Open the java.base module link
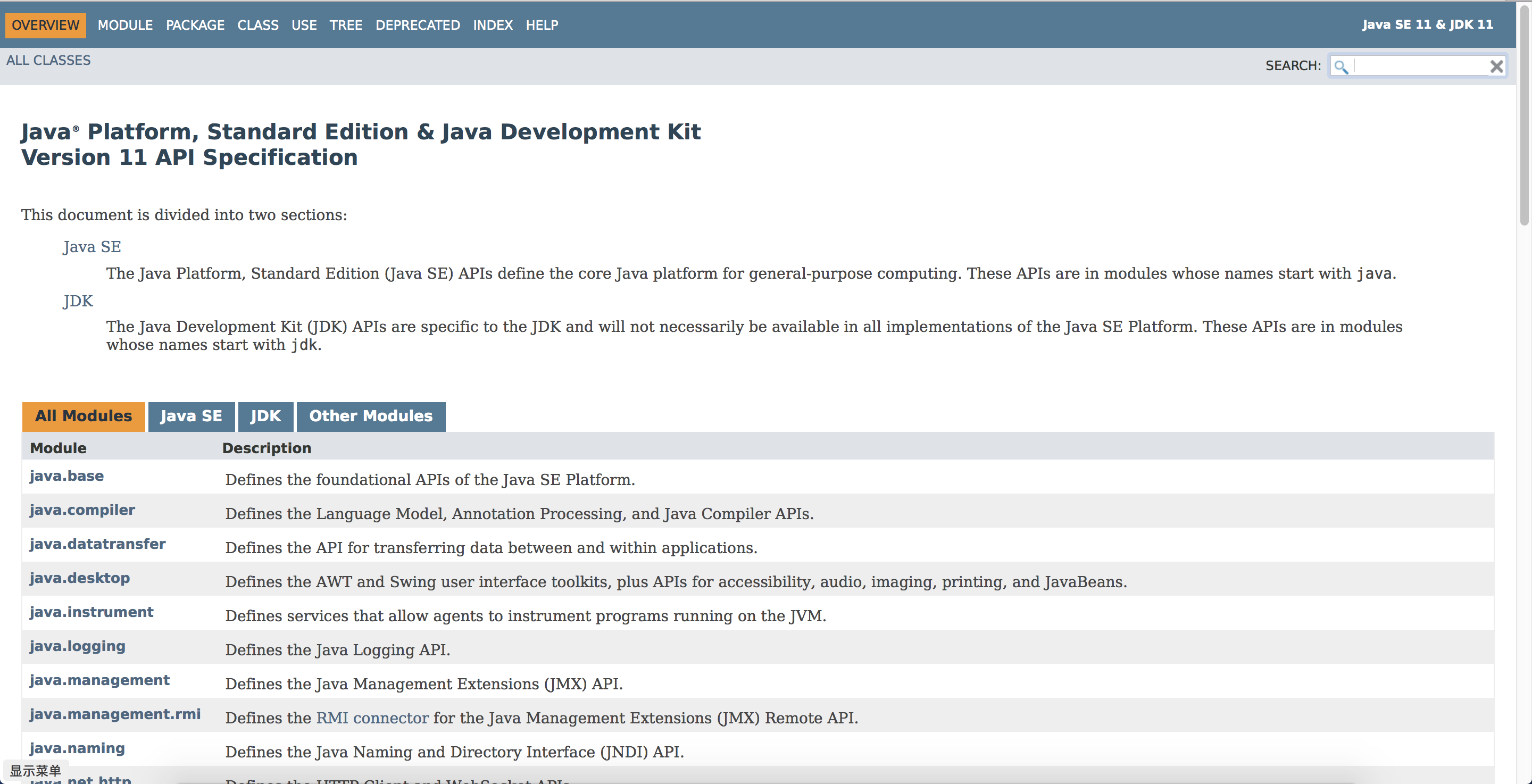 pyautogui.click(x=66, y=476)
